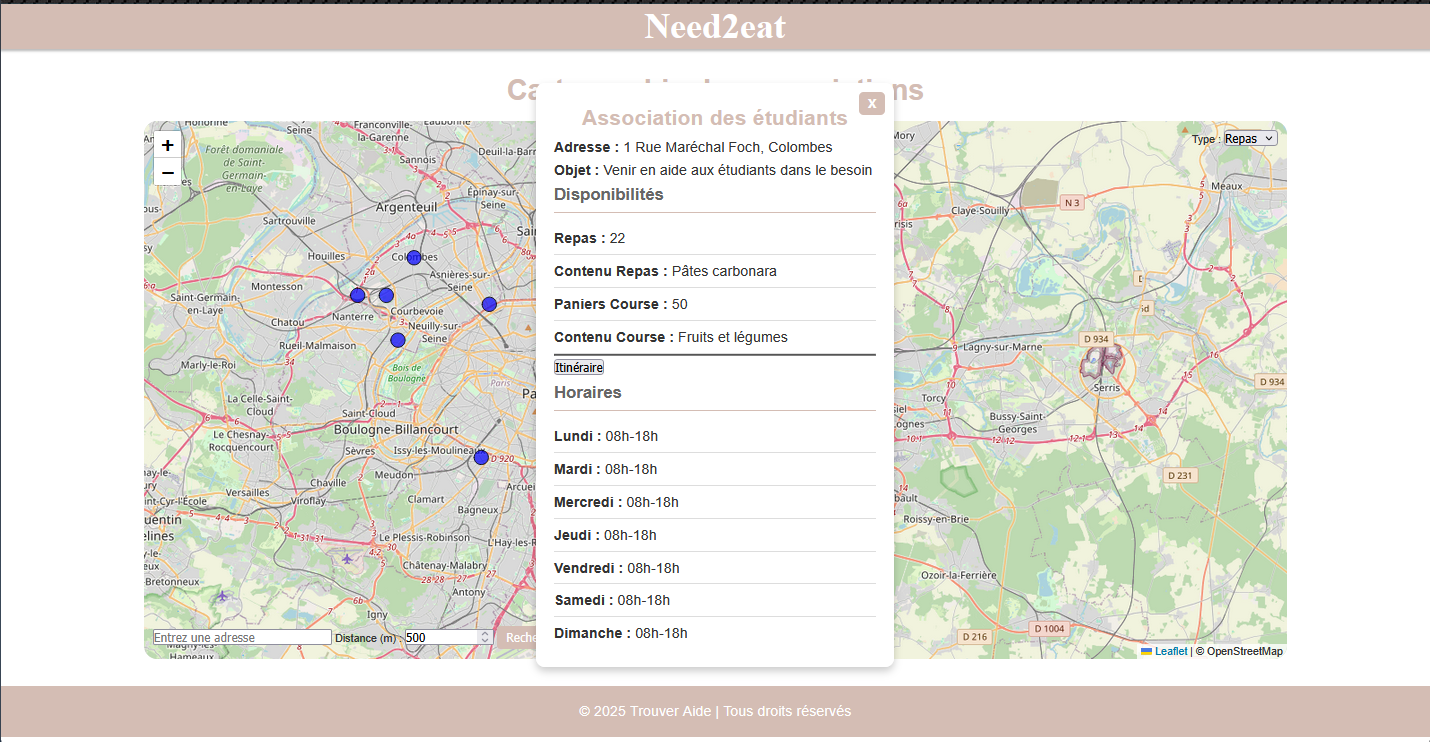Zoom in on the map

click(x=168, y=145)
